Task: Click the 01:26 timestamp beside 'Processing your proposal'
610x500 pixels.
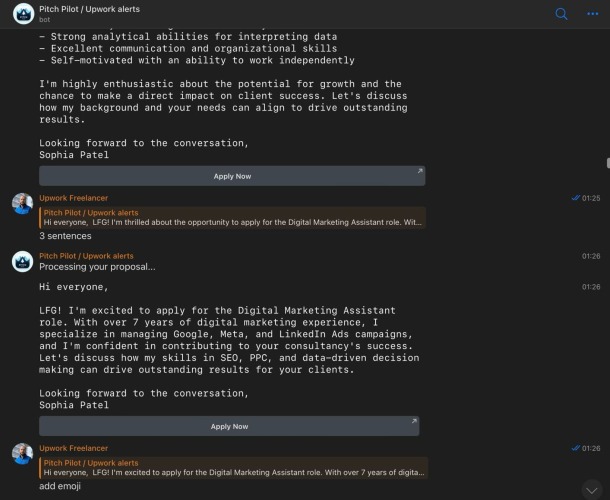Action: 591,256
